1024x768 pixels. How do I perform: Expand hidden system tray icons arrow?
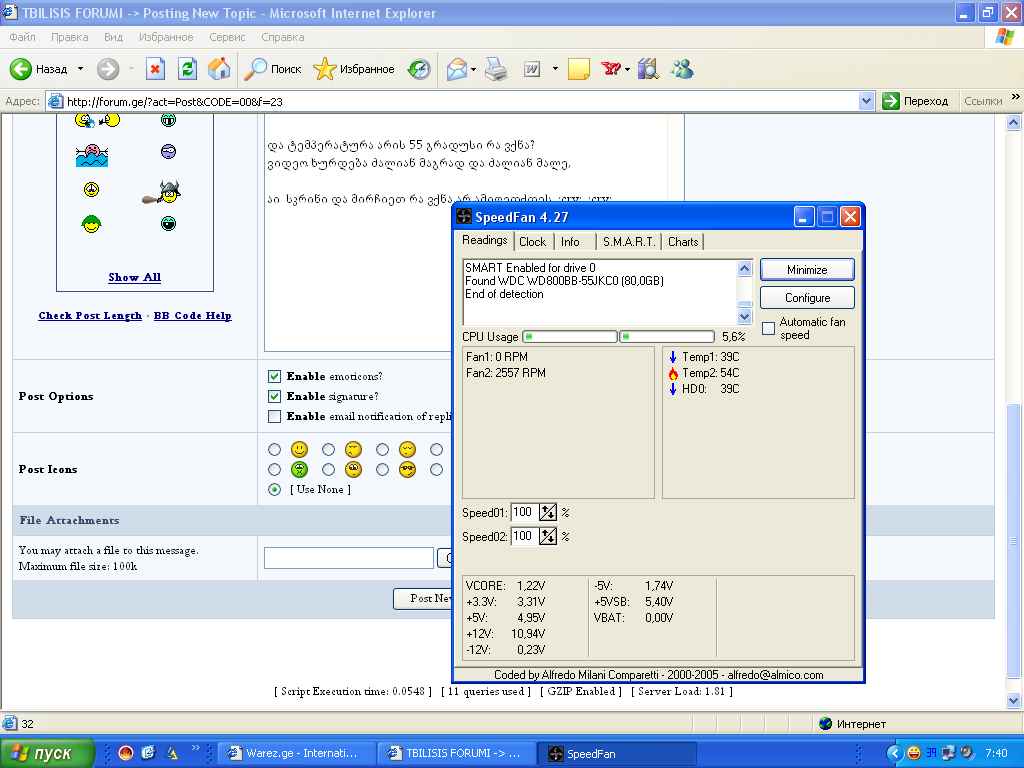(894, 753)
